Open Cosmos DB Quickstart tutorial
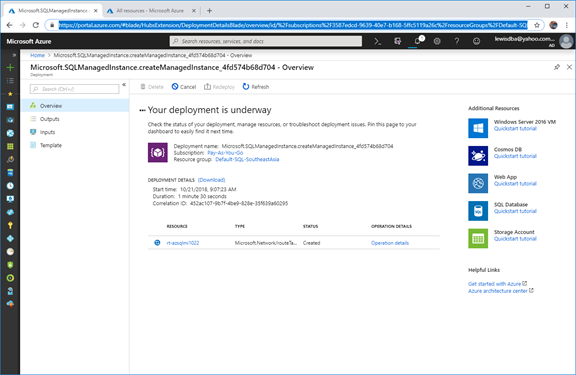This screenshot has height=375, width=576. pyautogui.click(x=515, y=156)
